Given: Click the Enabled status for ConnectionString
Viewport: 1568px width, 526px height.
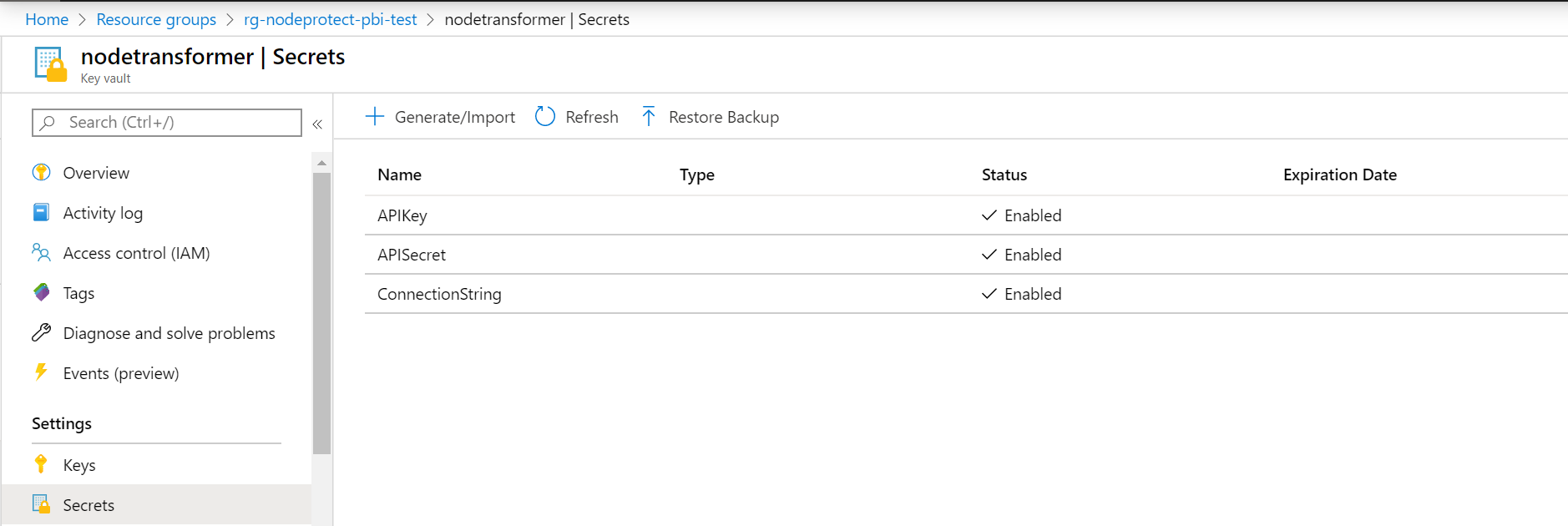Looking at the screenshot, I should (x=1022, y=294).
